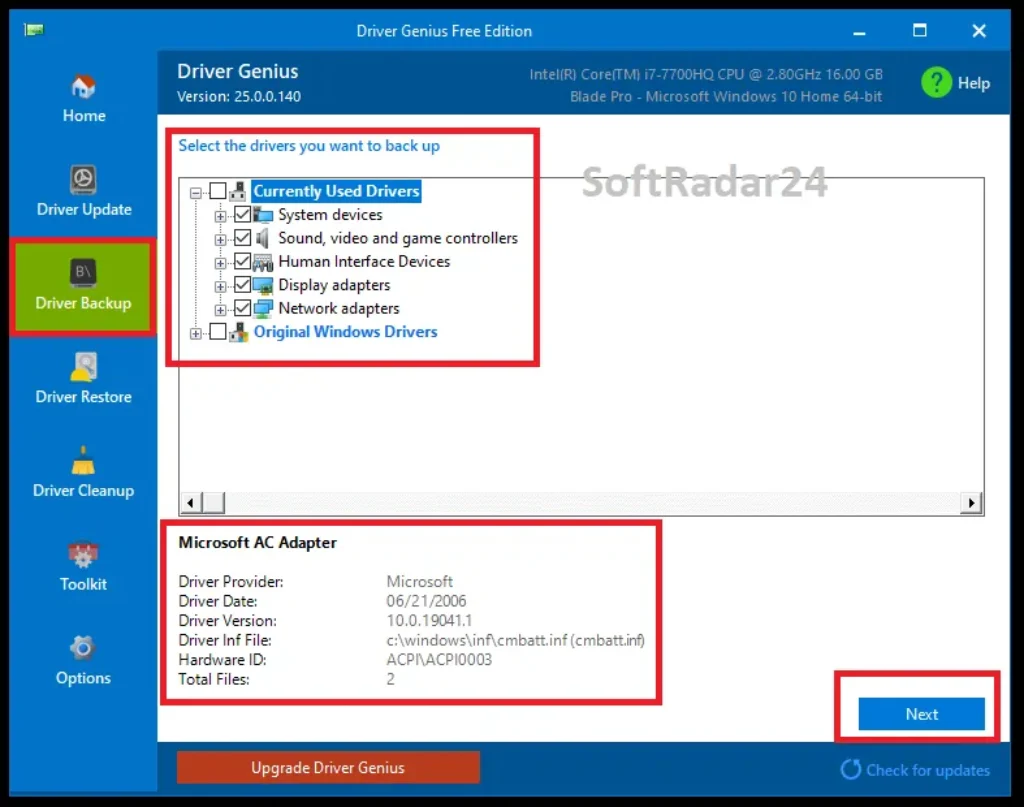Go to the Home section label

tap(84, 116)
